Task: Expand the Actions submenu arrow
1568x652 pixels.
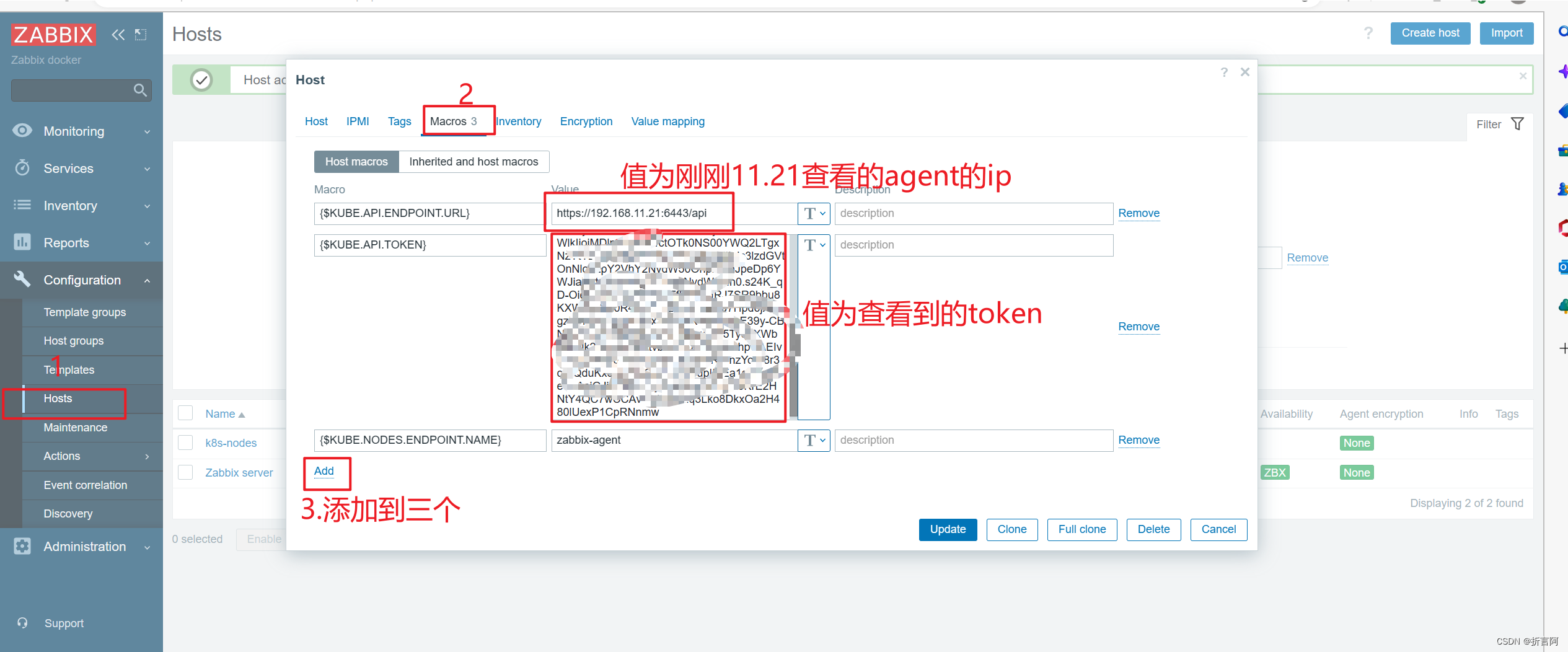Action: point(147,456)
